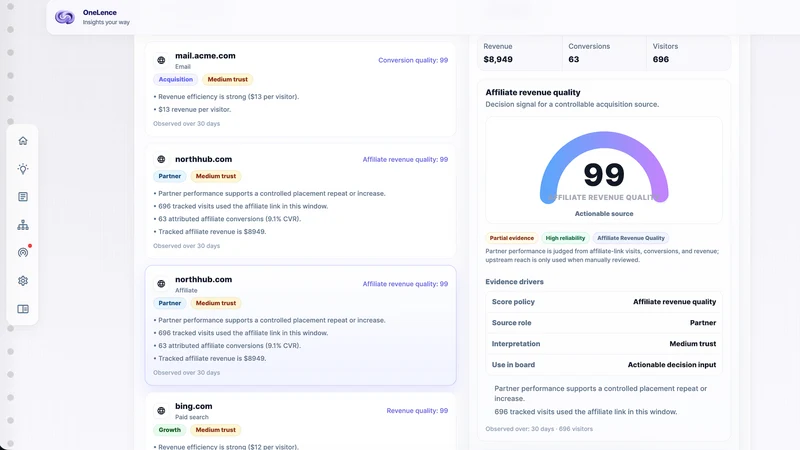This screenshot has height=450, width=800.
Task: Click the Email label under mail.acme.com
Action: tap(183, 67)
